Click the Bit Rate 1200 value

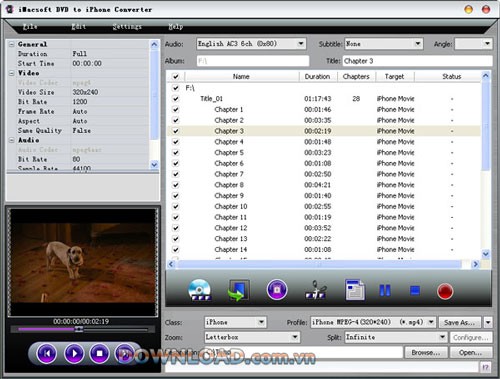[80, 102]
